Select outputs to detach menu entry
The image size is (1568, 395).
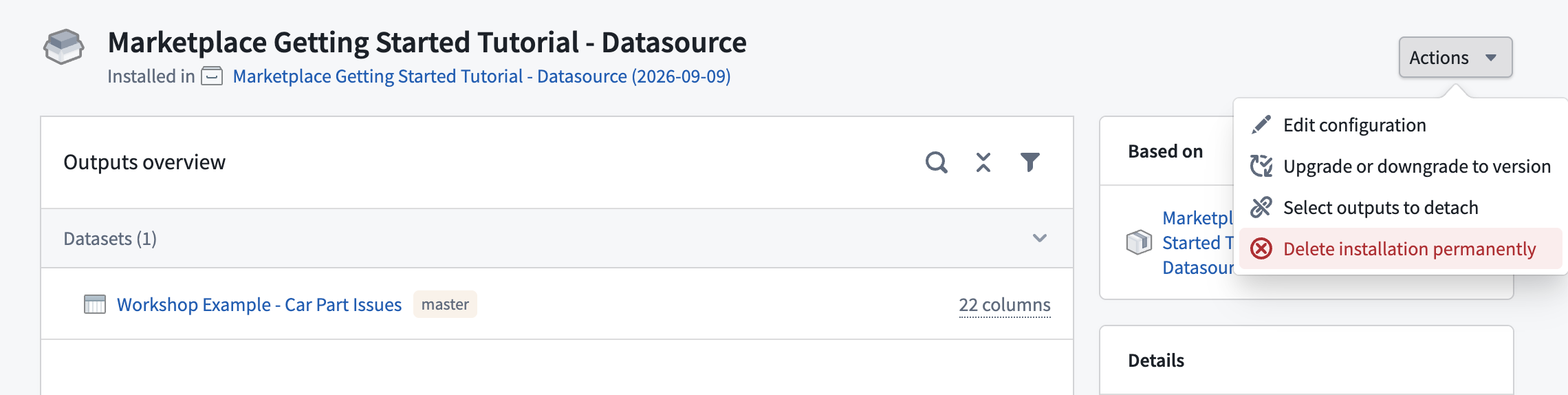click(1400, 208)
